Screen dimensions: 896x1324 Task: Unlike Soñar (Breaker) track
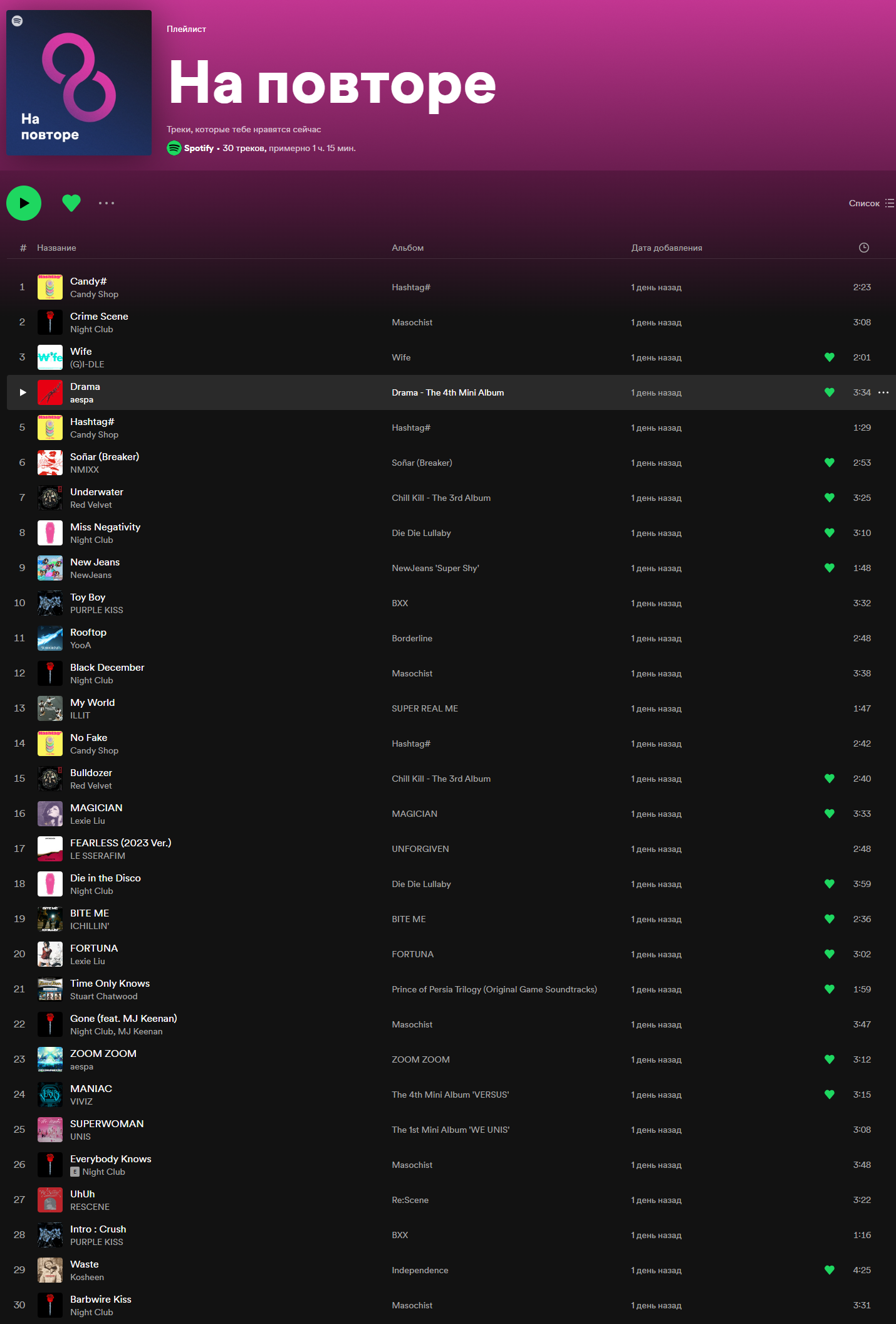[x=830, y=463]
